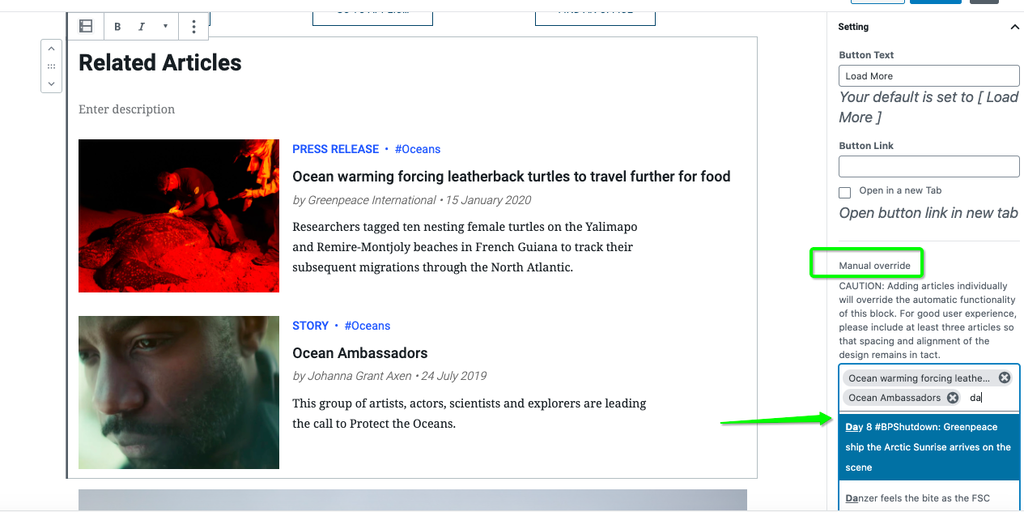
Task: Click the Button Text input field
Action: (929, 76)
